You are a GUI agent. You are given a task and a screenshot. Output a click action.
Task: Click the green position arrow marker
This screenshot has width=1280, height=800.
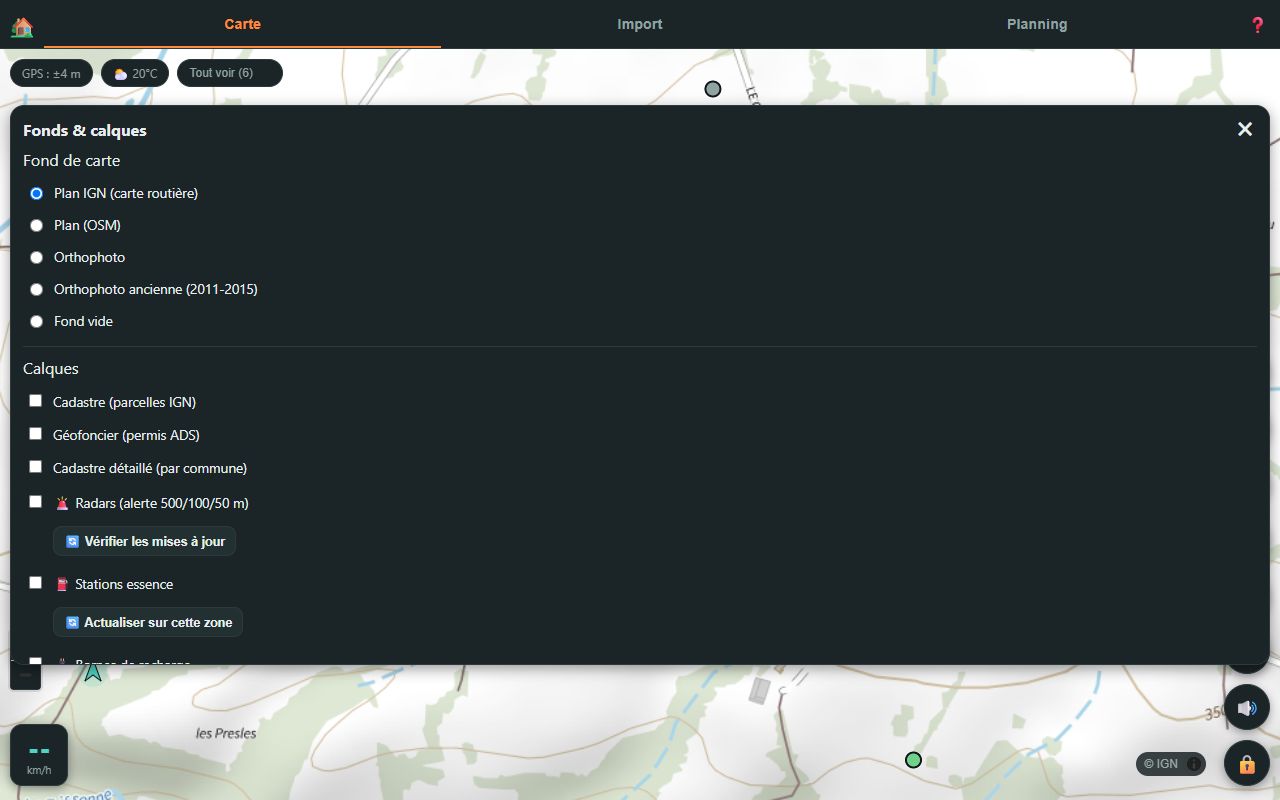click(93, 672)
